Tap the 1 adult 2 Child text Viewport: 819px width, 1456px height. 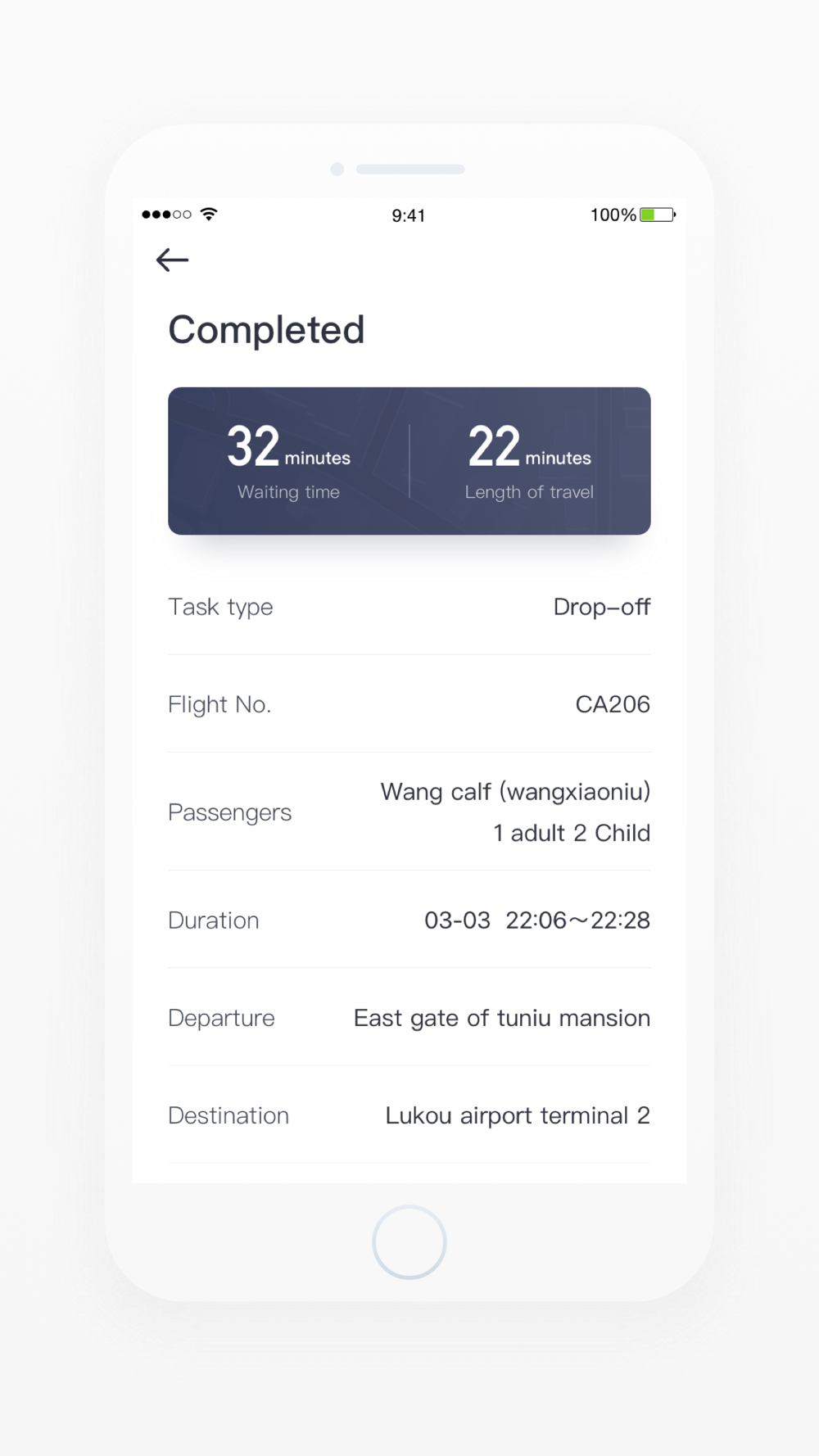coord(572,833)
